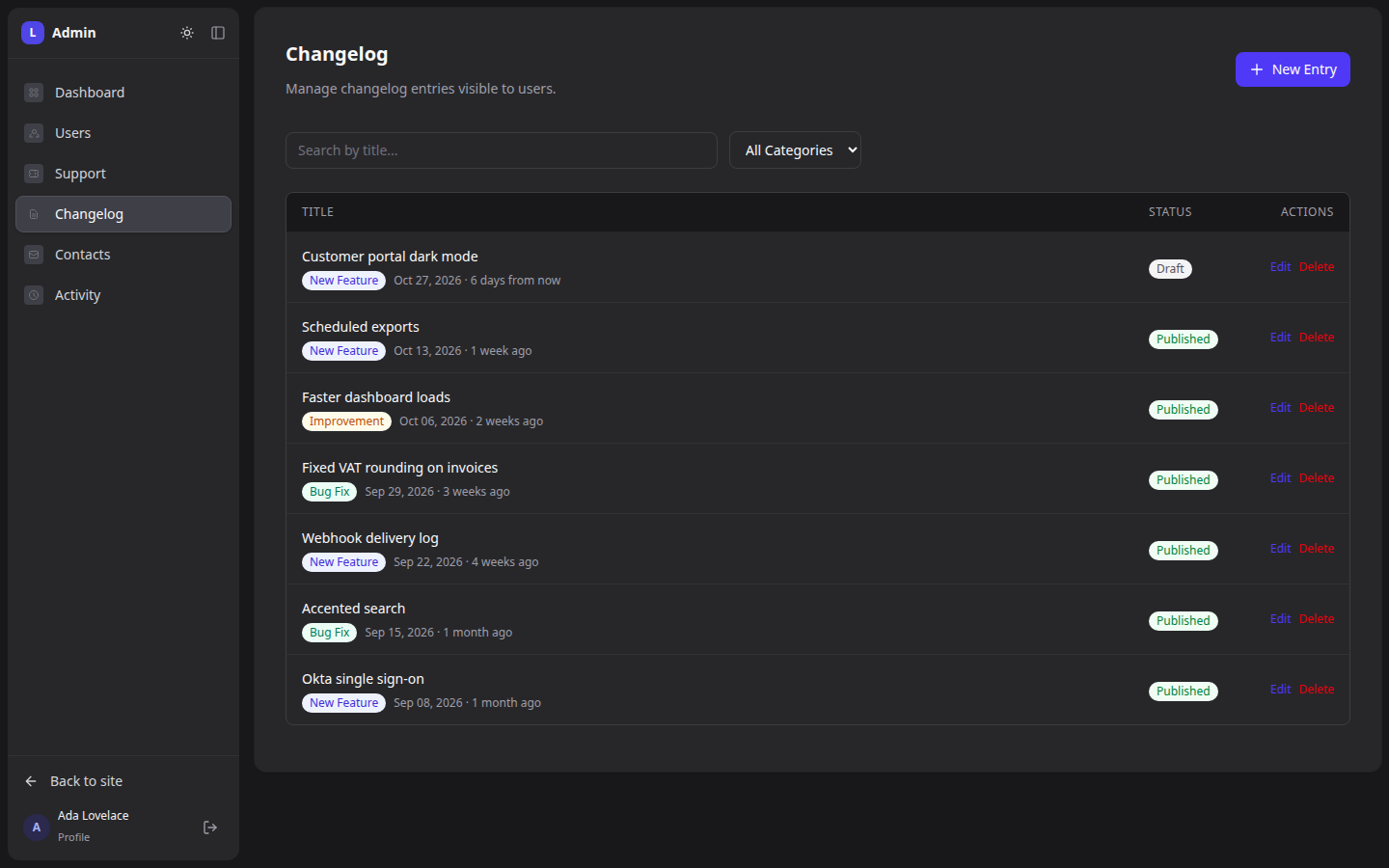Edit the Webhook delivery log entry
Image resolution: width=1389 pixels, height=868 pixels.
click(1280, 549)
